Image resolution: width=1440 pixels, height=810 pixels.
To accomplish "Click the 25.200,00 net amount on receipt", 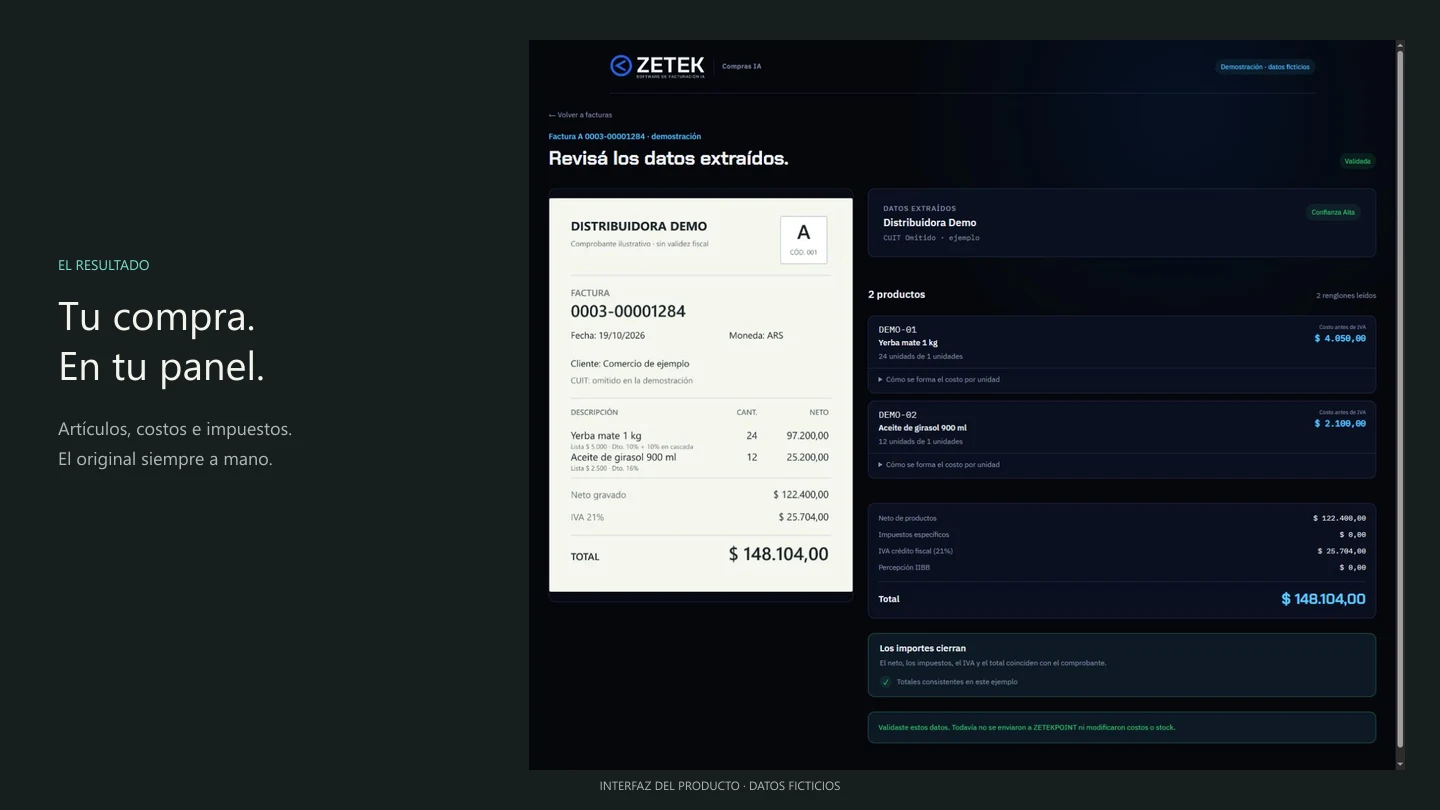I will tap(807, 458).
